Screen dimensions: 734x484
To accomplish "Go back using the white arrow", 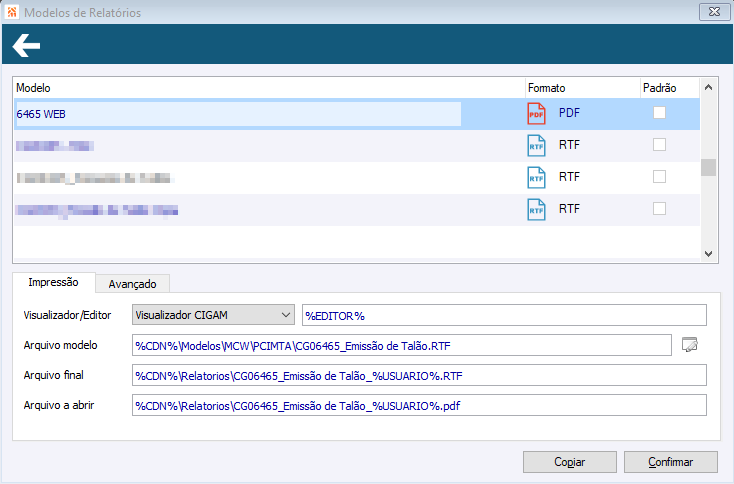I will (26, 45).
